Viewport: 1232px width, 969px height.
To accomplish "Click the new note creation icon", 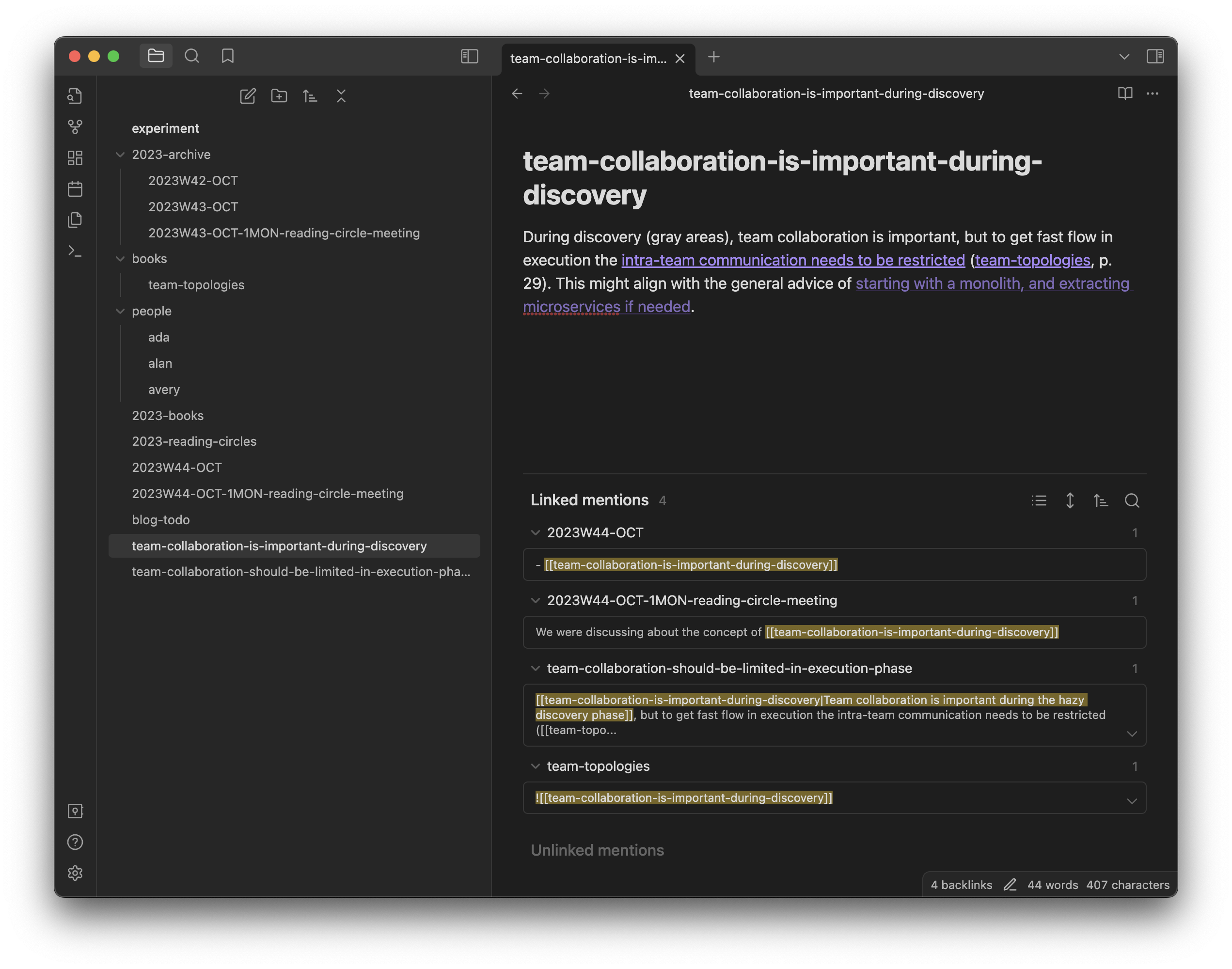I will (x=247, y=95).
